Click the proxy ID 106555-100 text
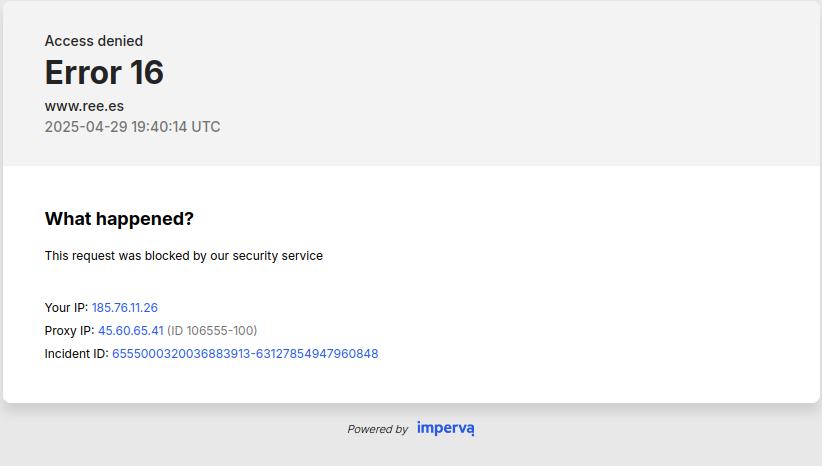The width and height of the screenshot is (822, 466). pos(212,331)
